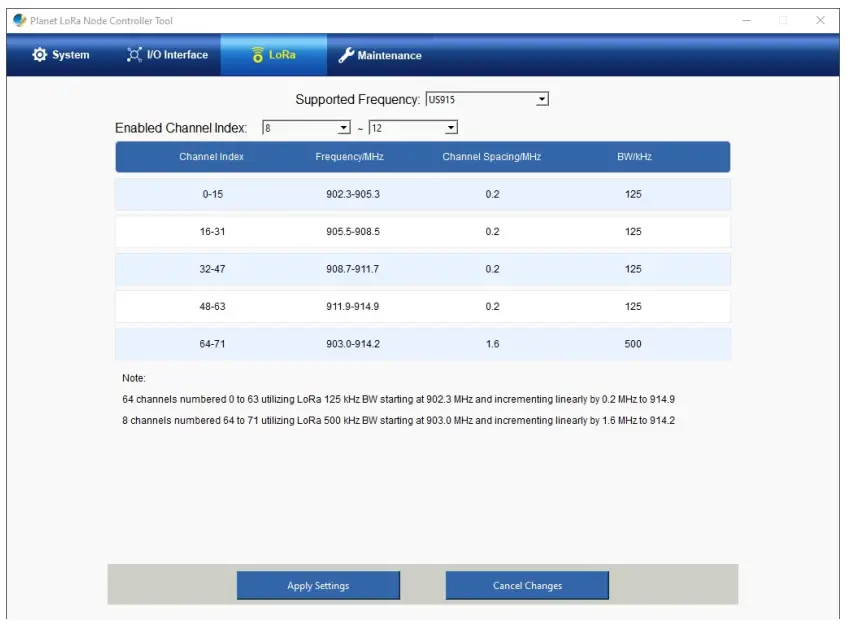Select the 48-63 channel index cell
The height and width of the screenshot is (626, 848).
[x=213, y=306]
